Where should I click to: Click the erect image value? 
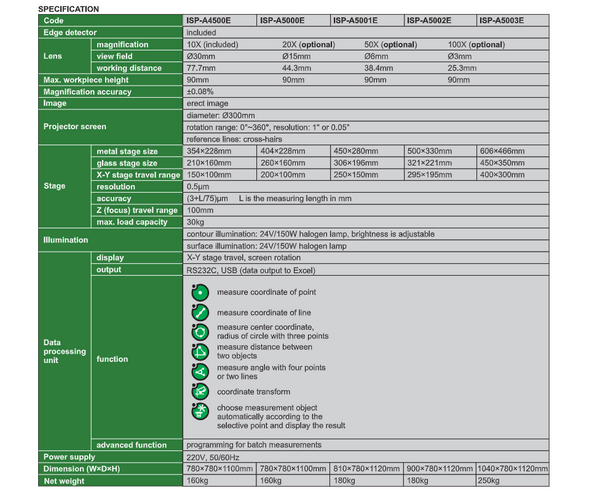click(207, 103)
